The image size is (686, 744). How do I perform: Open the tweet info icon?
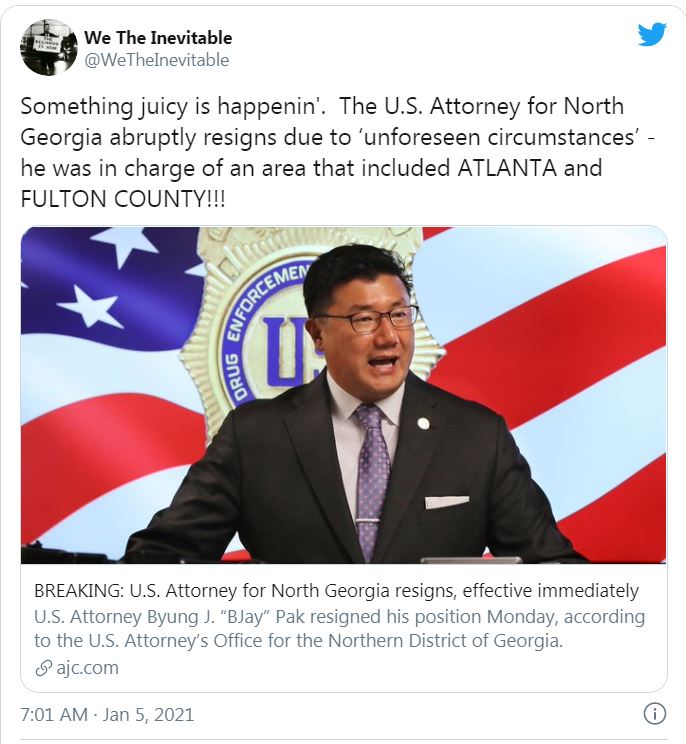654,714
